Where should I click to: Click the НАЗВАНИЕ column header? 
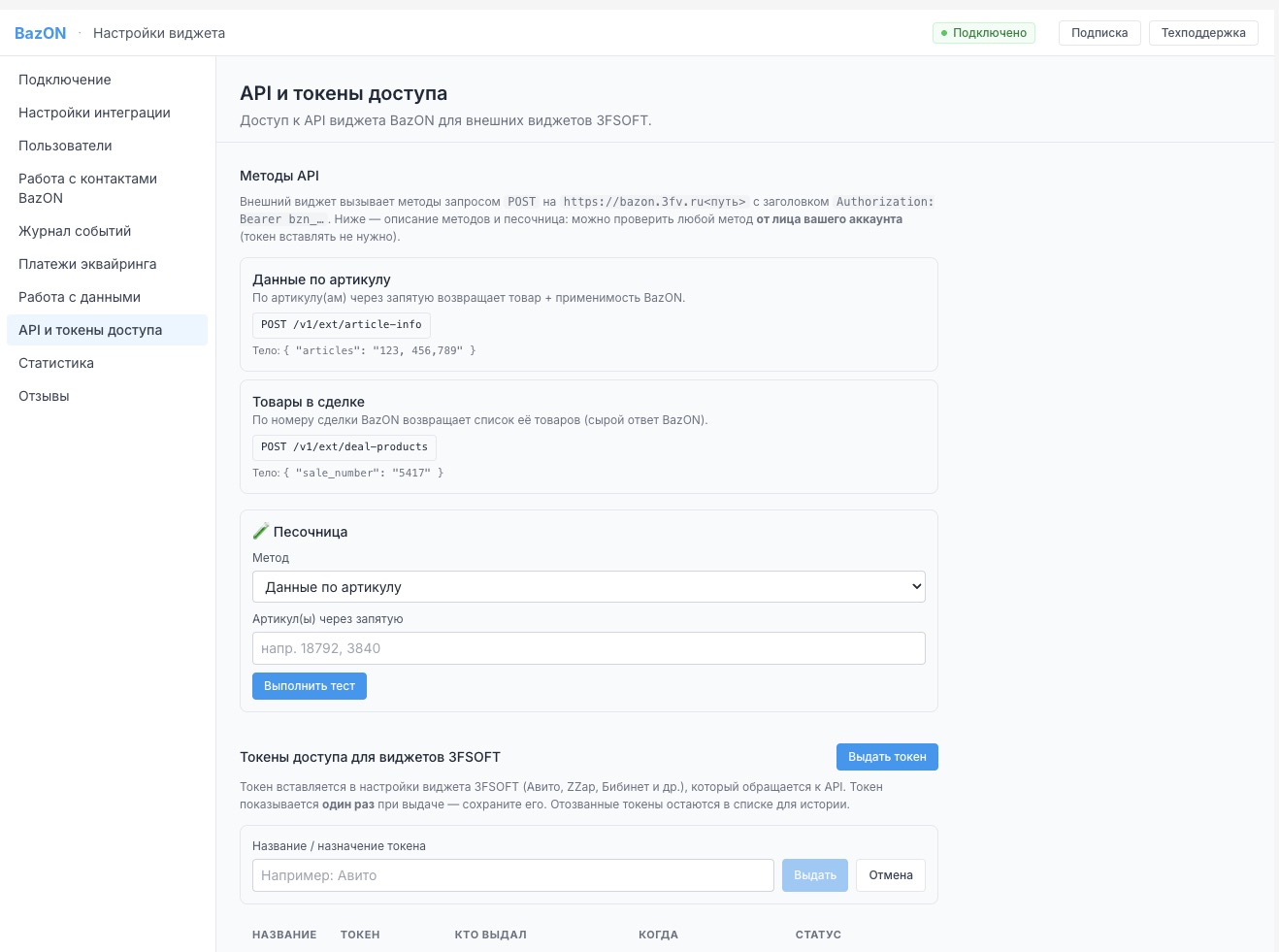[x=284, y=935]
